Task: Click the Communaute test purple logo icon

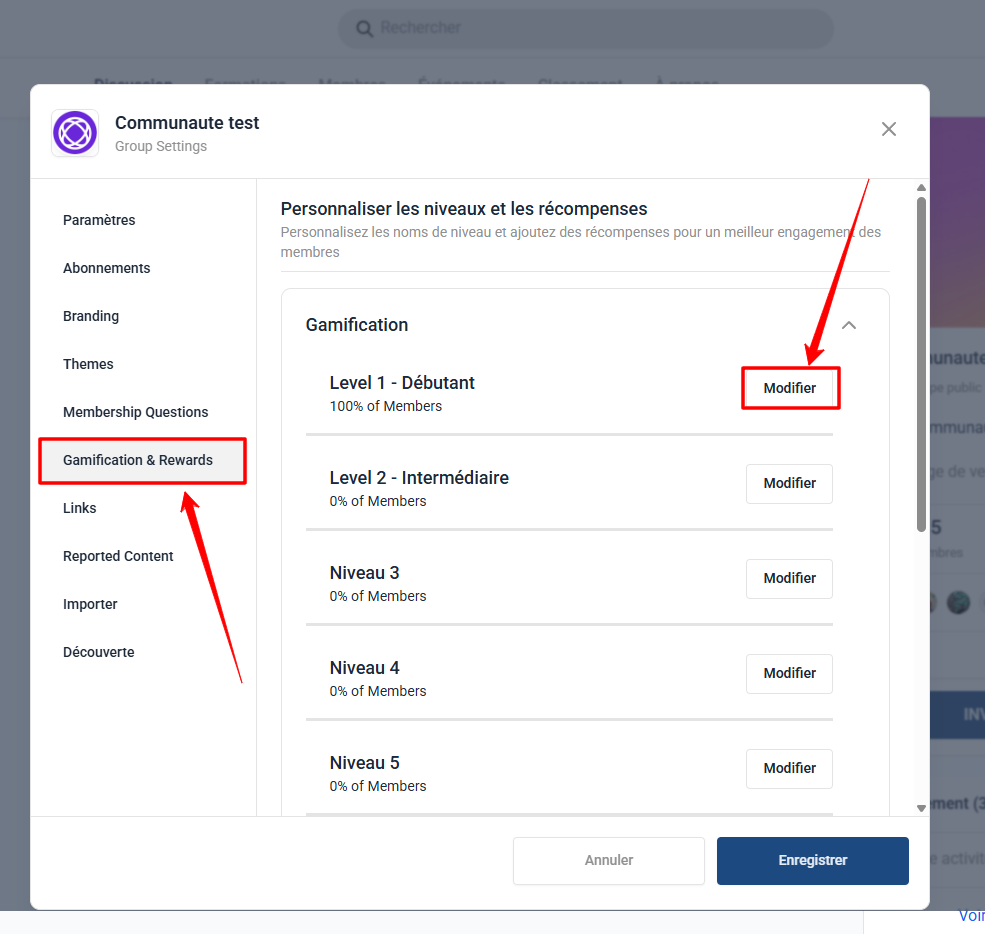Action: pos(75,133)
